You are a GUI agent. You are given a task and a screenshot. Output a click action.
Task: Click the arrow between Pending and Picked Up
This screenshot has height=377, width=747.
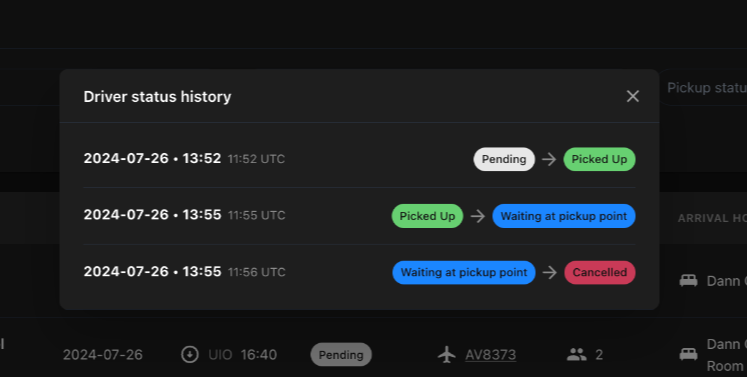pyautogui.click(x=549, y=159)
